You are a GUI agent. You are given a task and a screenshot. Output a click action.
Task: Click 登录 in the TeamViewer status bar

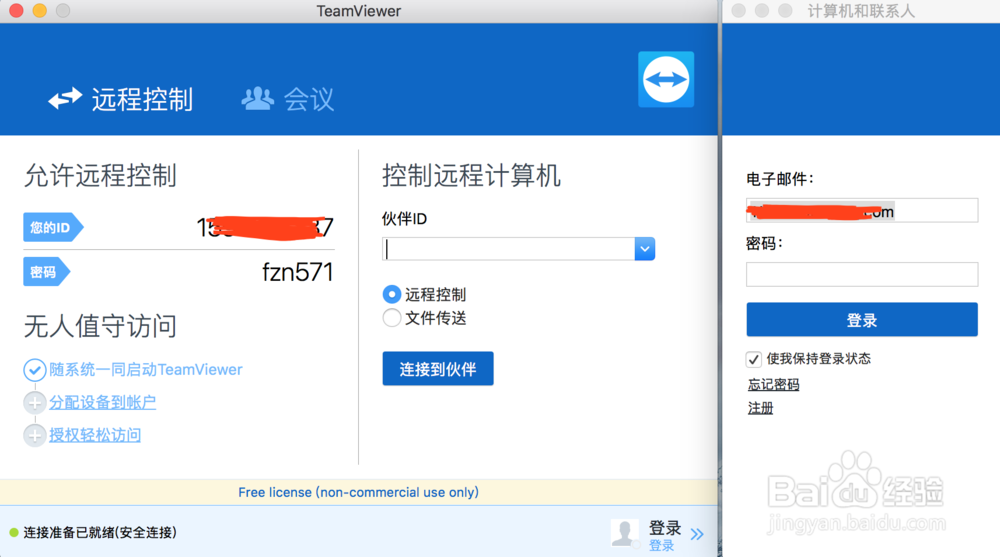point(665,528)
